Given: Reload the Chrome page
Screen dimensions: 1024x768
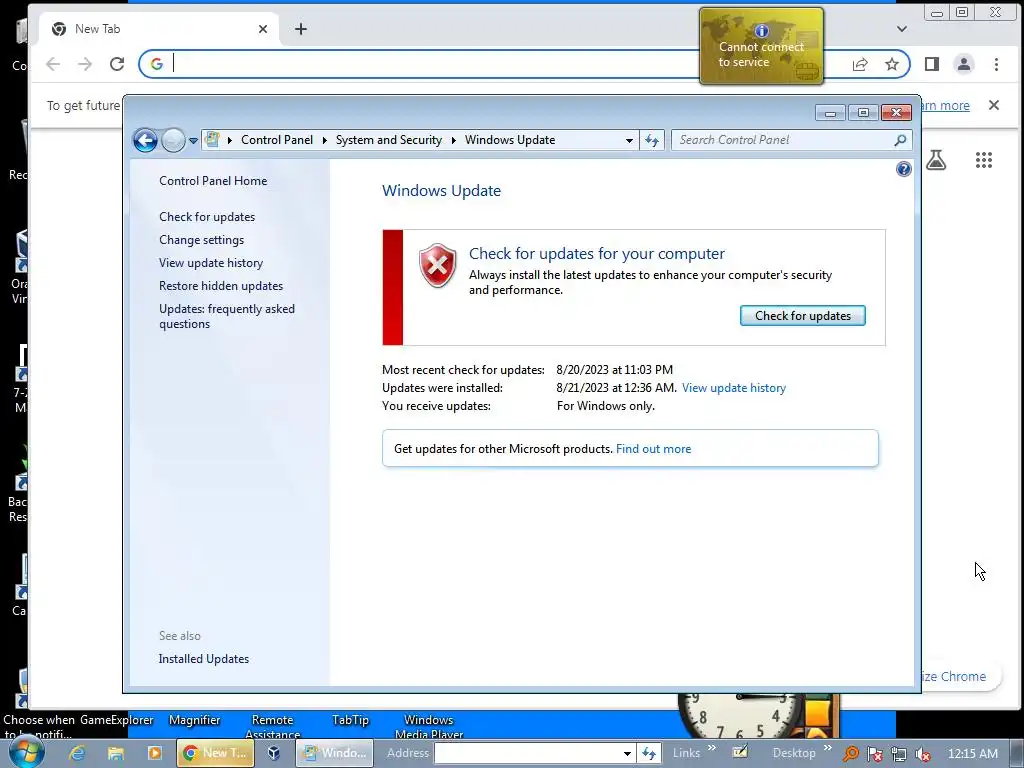Looking at the screenshot, I should tap(117, 64).
